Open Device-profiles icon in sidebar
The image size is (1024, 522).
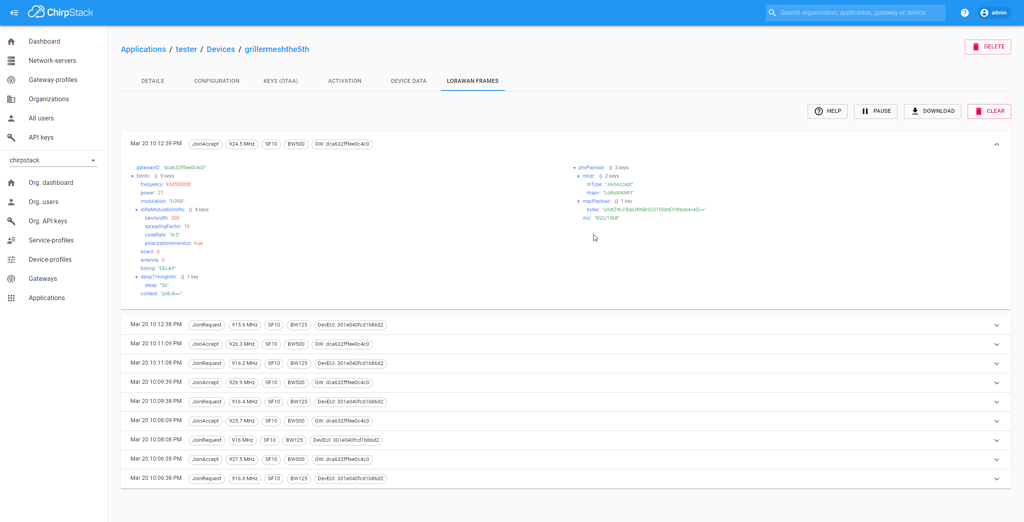[11, 260]
